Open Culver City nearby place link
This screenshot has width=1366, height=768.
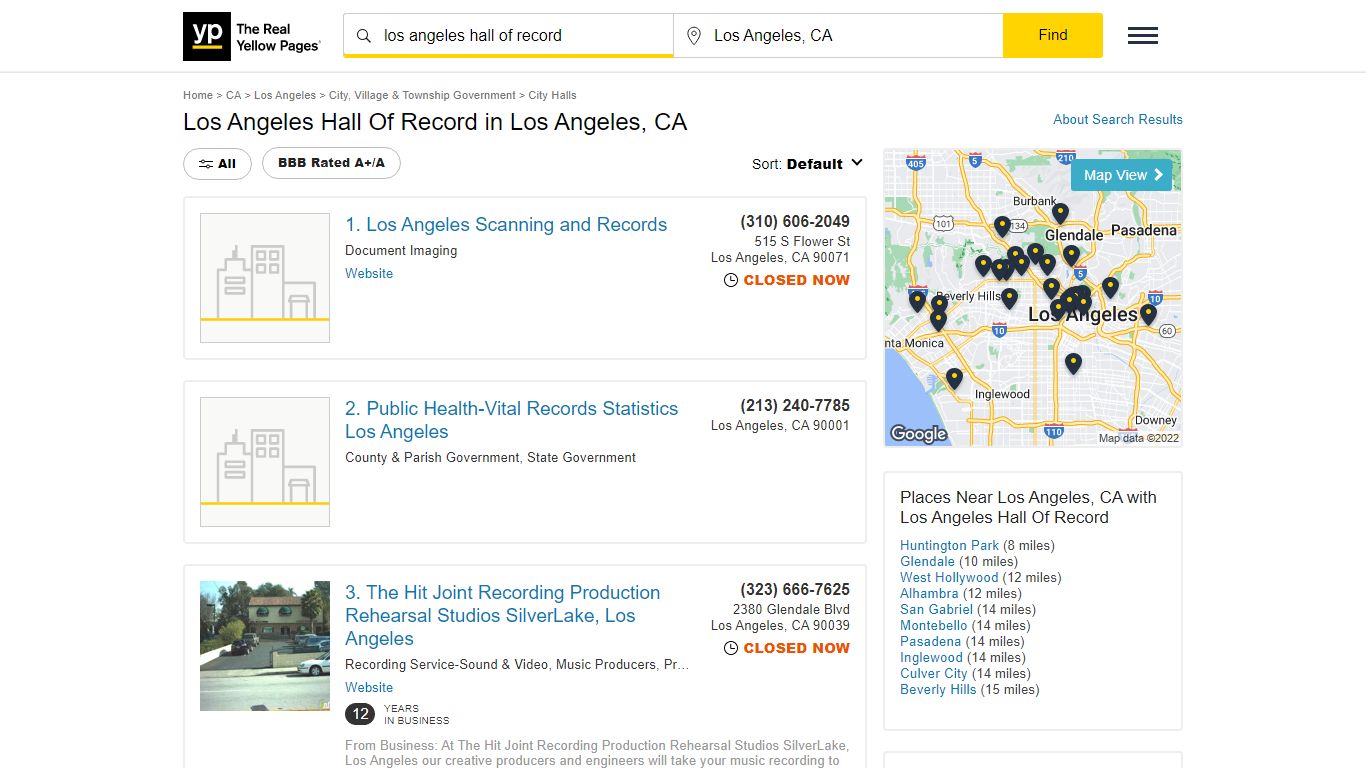coord(934,673)
